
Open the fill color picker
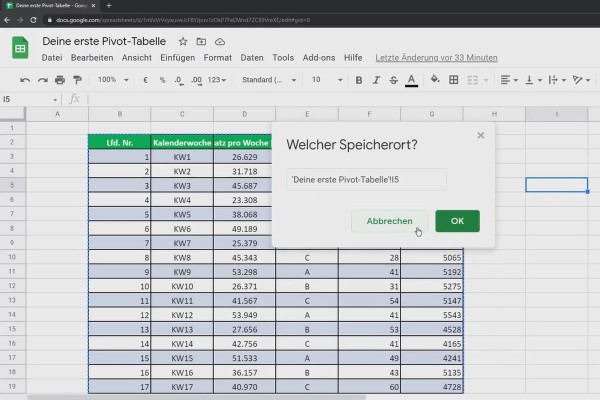click(435, 80)
